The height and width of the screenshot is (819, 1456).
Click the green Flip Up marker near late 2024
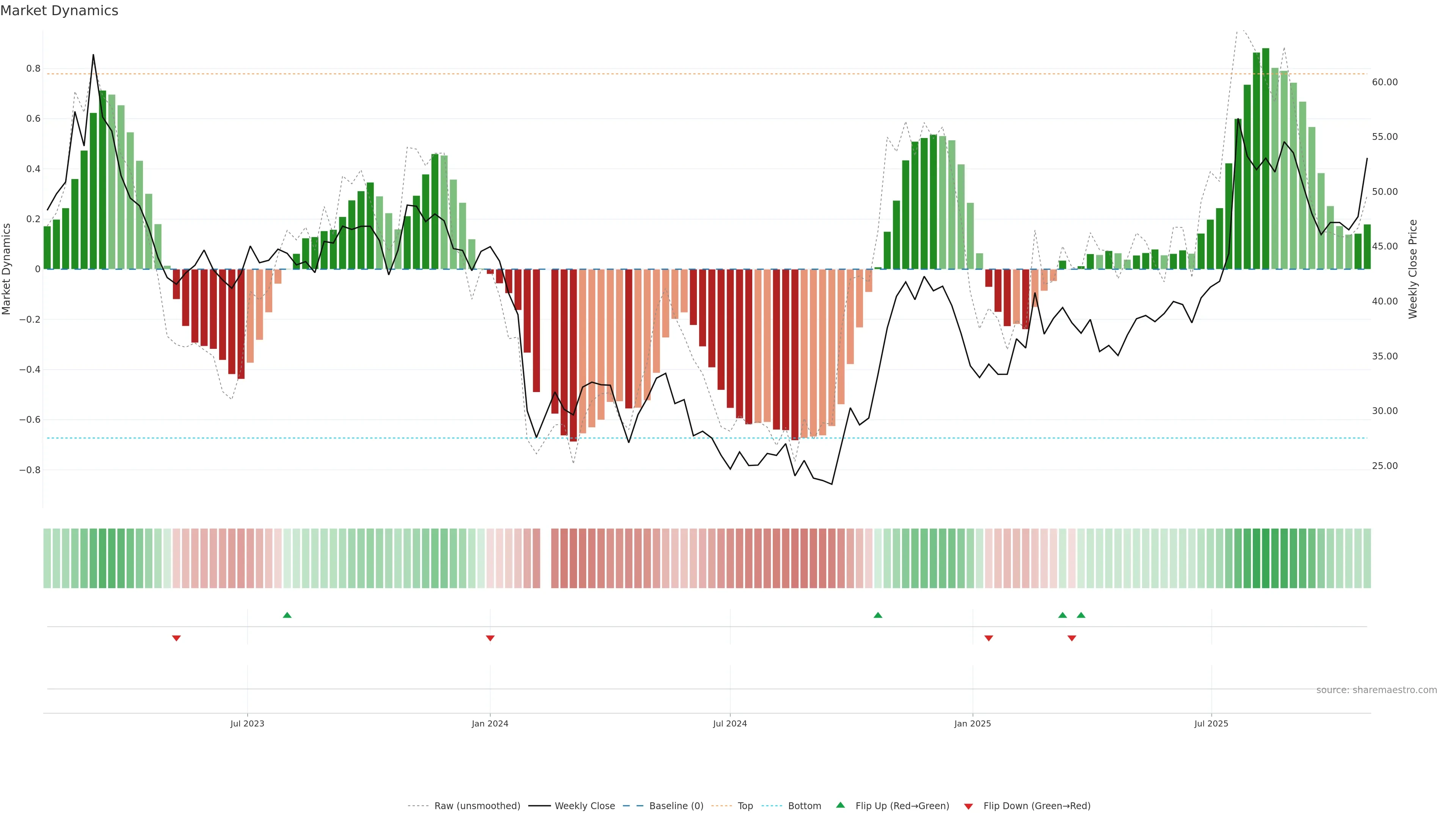point(878,615)
